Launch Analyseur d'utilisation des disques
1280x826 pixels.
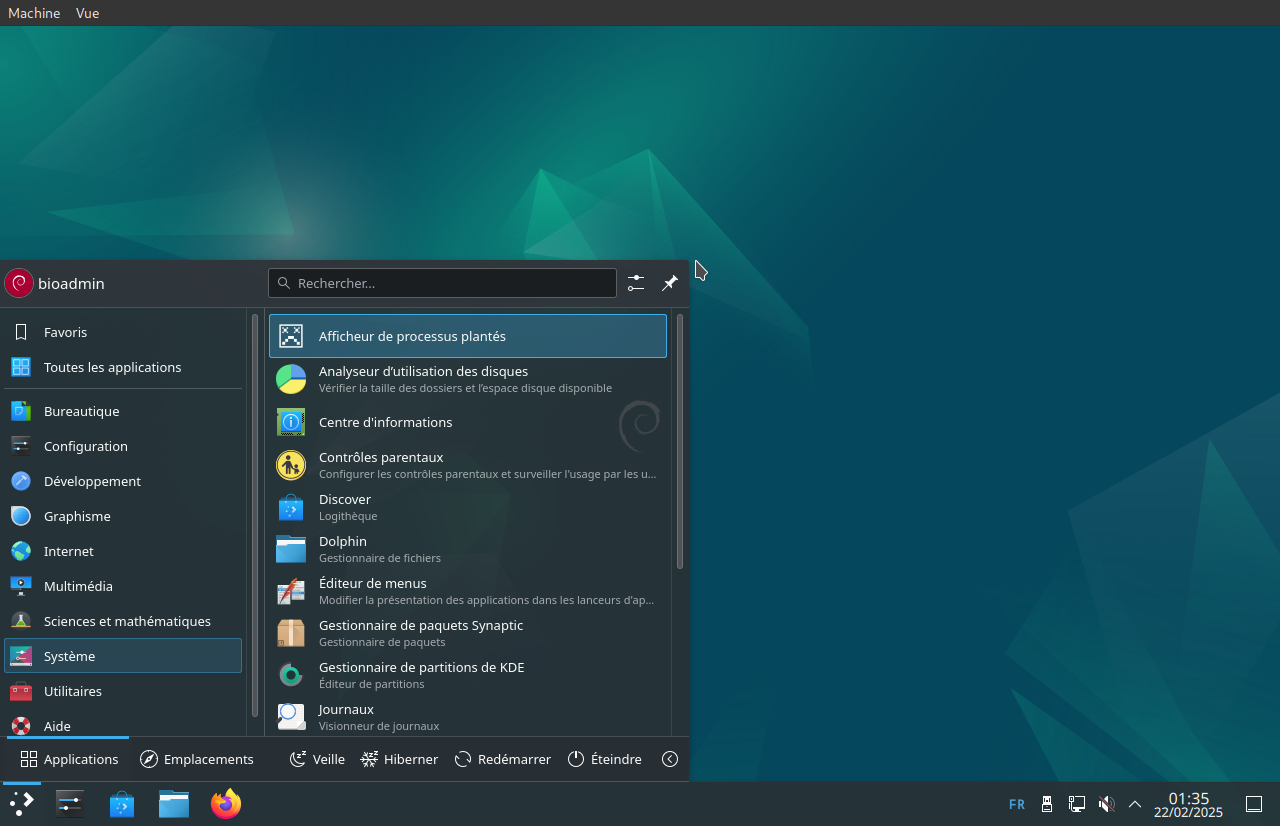point(467,379)
